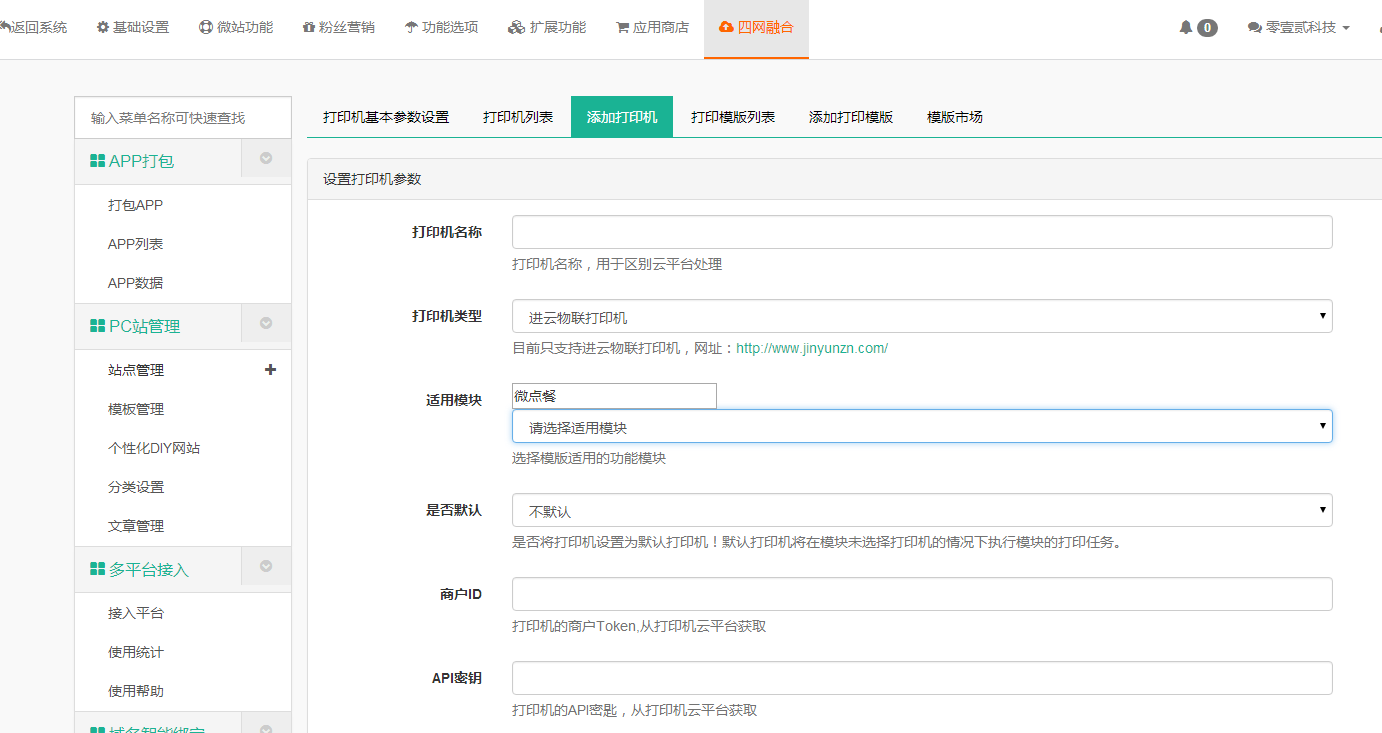Open the 应用商店 top menu
The width and height of the screenshot is (1382, 733).
click(652, 28)
